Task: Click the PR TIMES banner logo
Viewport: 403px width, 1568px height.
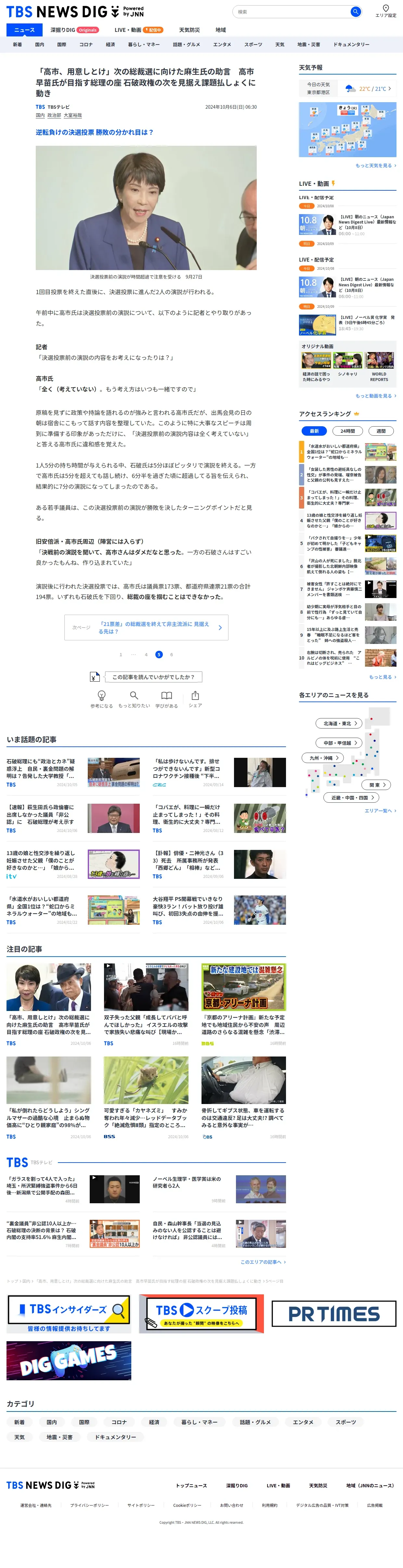Action: [334, 1314]
